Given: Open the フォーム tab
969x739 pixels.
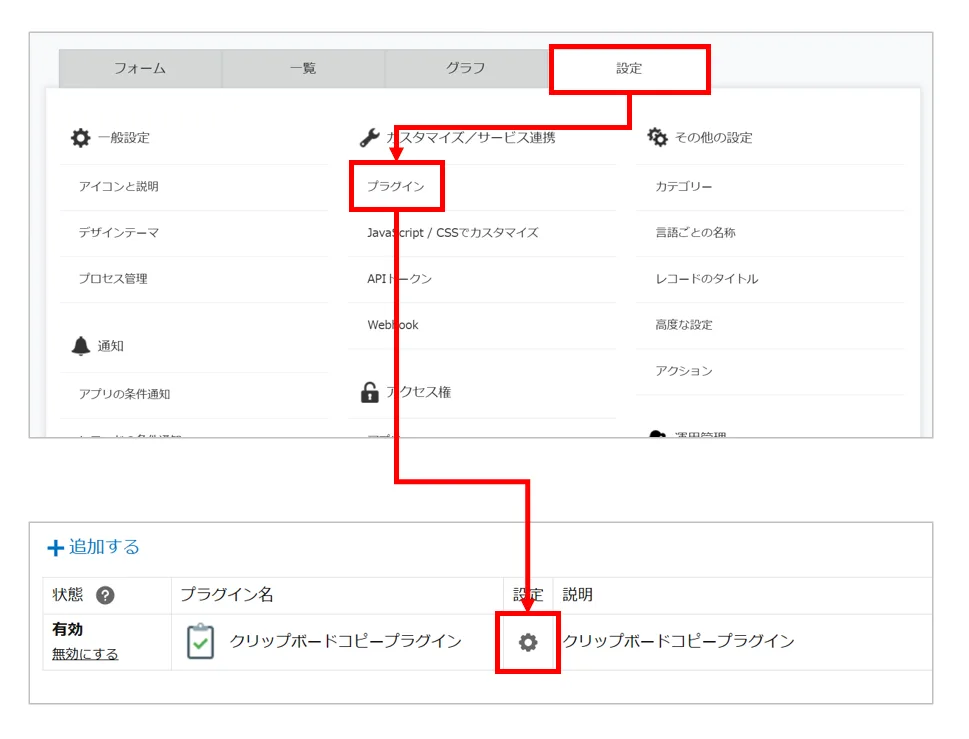Looking at the screenshot, I should click(x=140, y=68).
